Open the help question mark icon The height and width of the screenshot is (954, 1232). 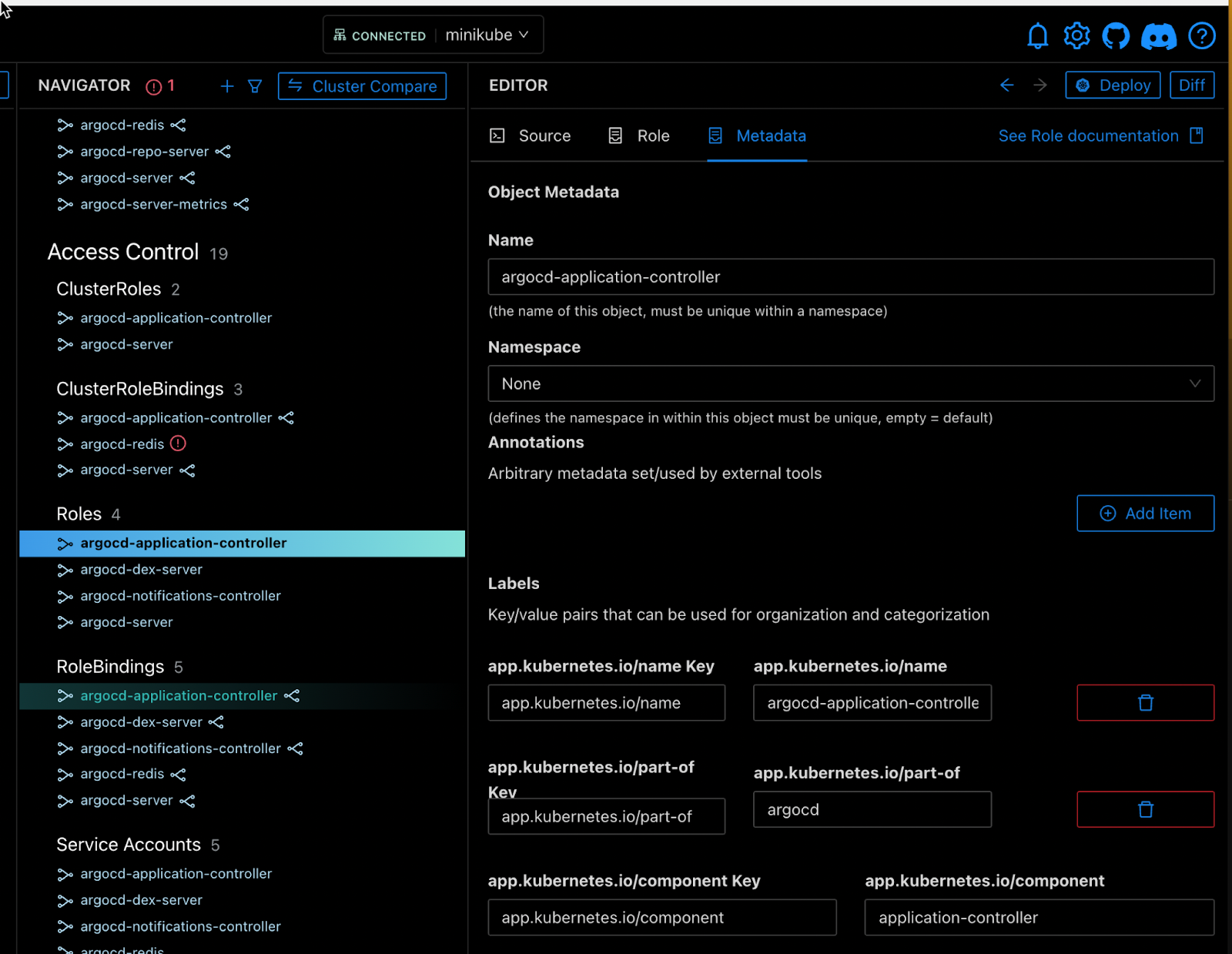(x=1201, y=35)
